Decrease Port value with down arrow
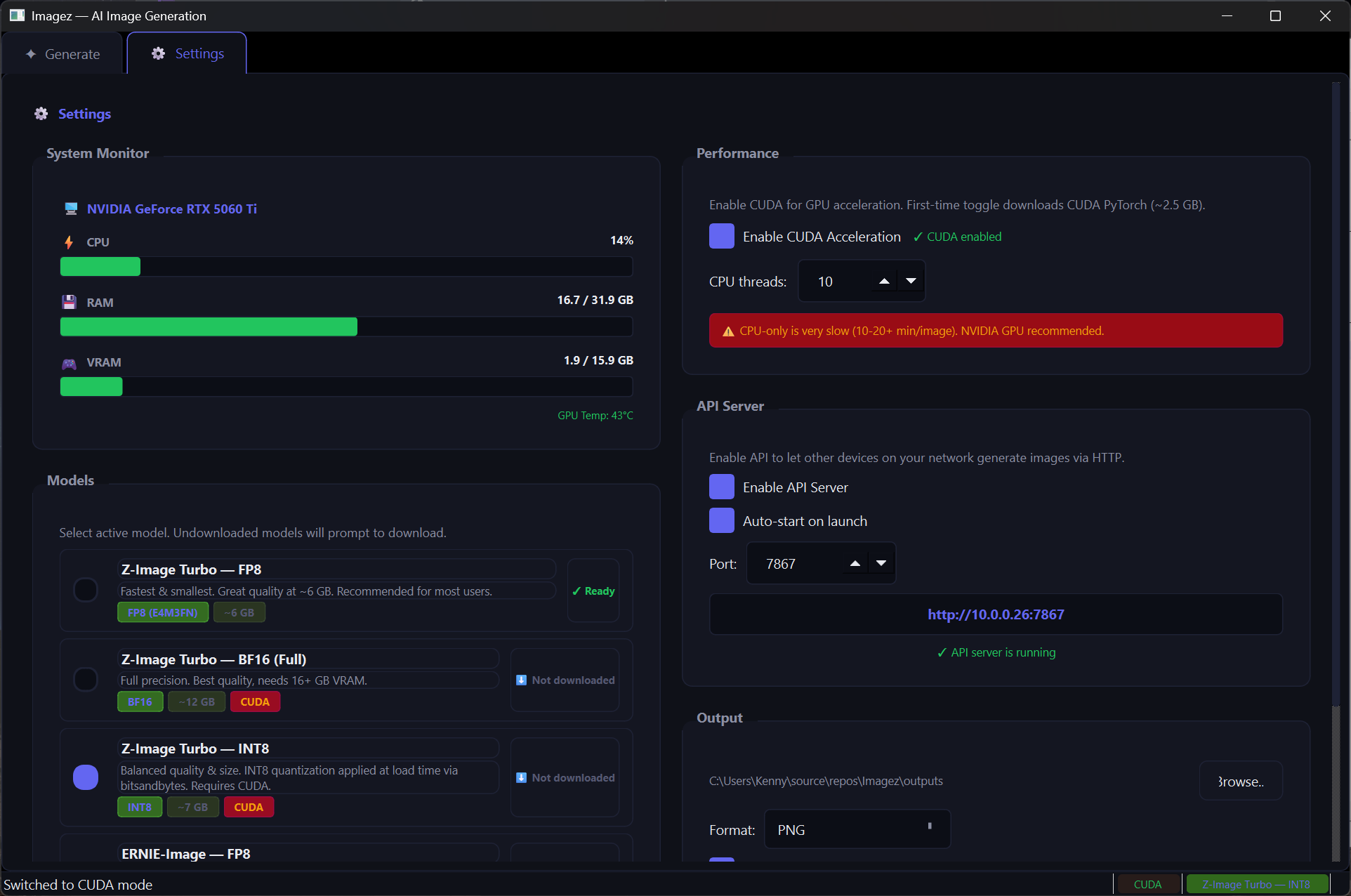This screenshot has height=896, width=1351. tap(881, 564)
